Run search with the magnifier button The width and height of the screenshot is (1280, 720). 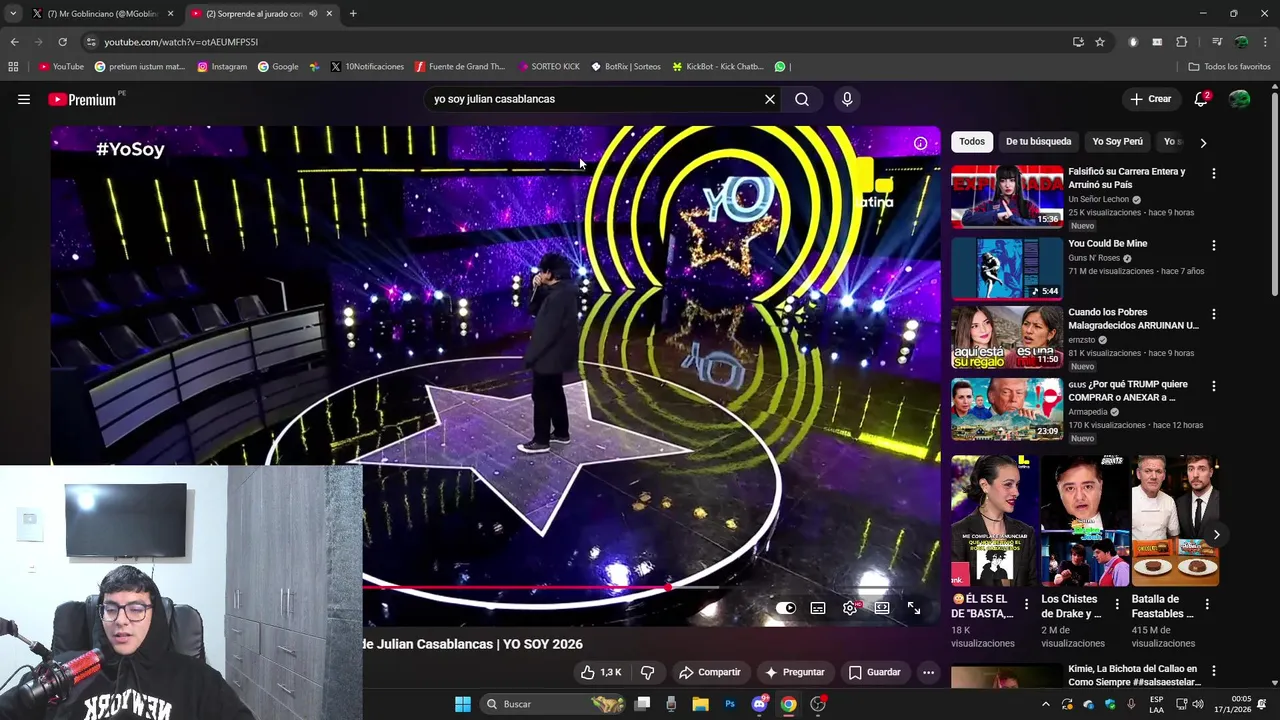tap(802, 99)
